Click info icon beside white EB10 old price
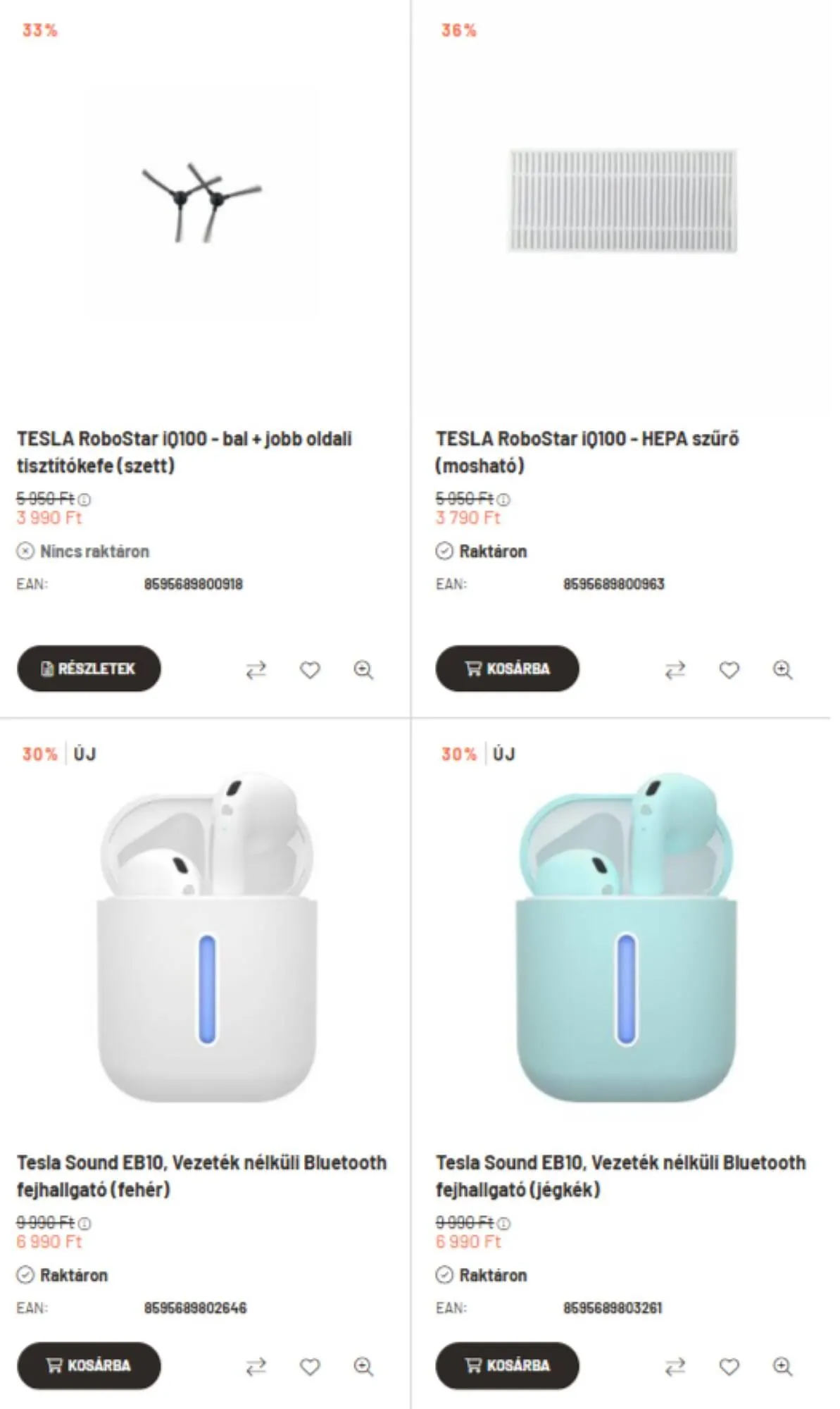Image resolution: width=840 pixels, height=1409 pixels. click(x=84, y=1224)
